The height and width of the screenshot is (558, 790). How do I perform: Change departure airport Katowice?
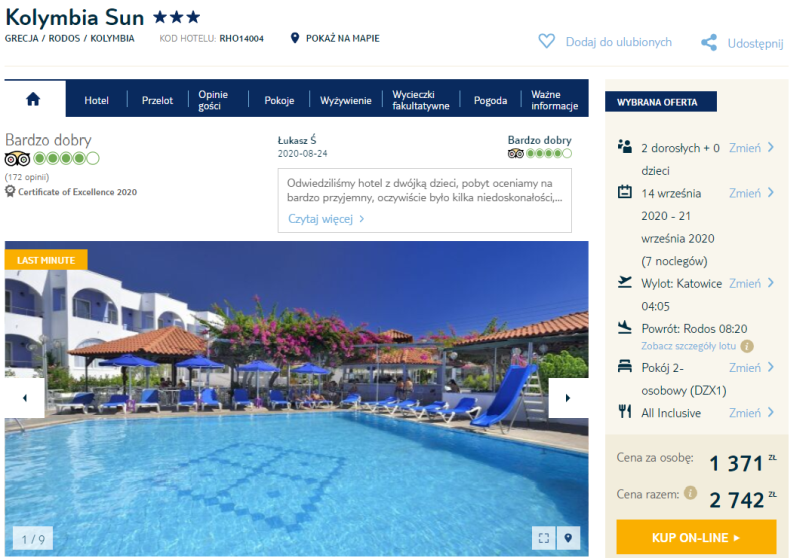pos(751,283)
